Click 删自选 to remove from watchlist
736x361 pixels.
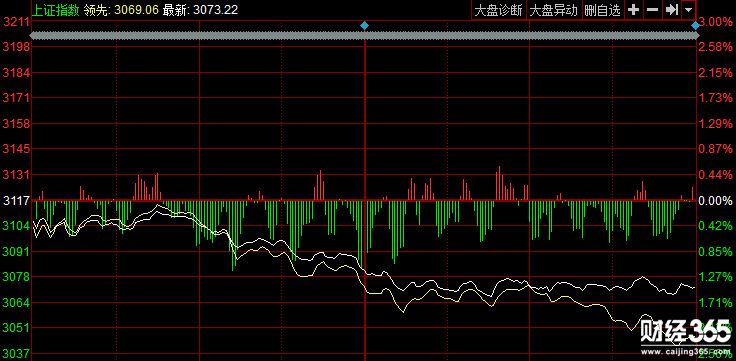click(603, 10)
